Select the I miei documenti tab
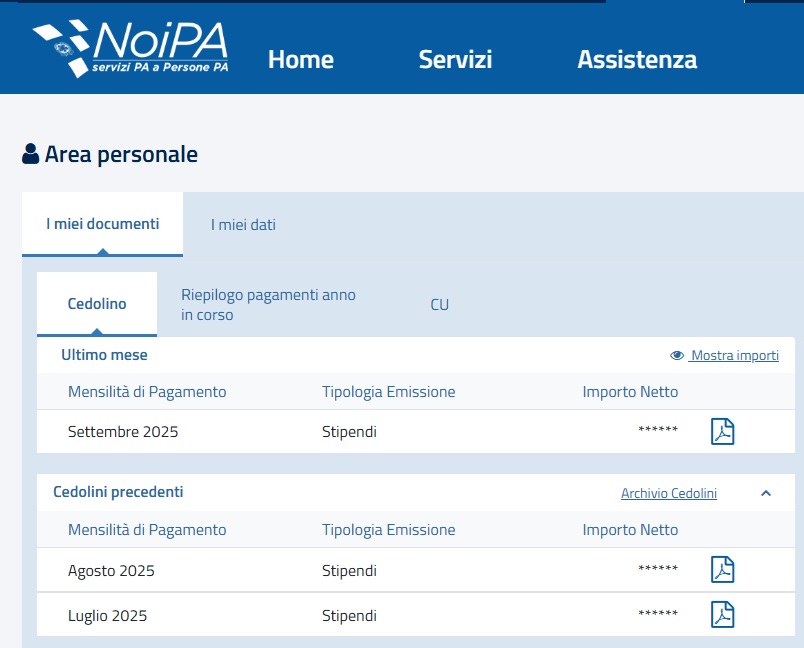The height and width of the screenshot is (648, 804). 102,224
